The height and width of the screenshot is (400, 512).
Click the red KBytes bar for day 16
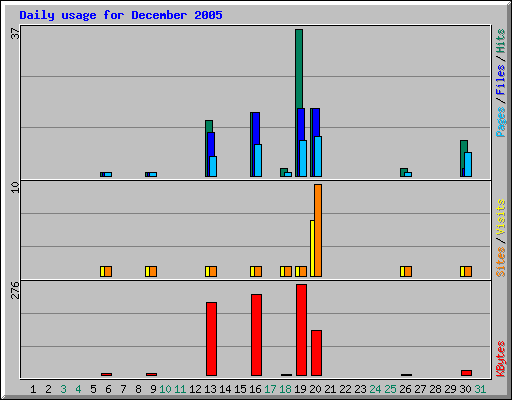pos(256,335)
